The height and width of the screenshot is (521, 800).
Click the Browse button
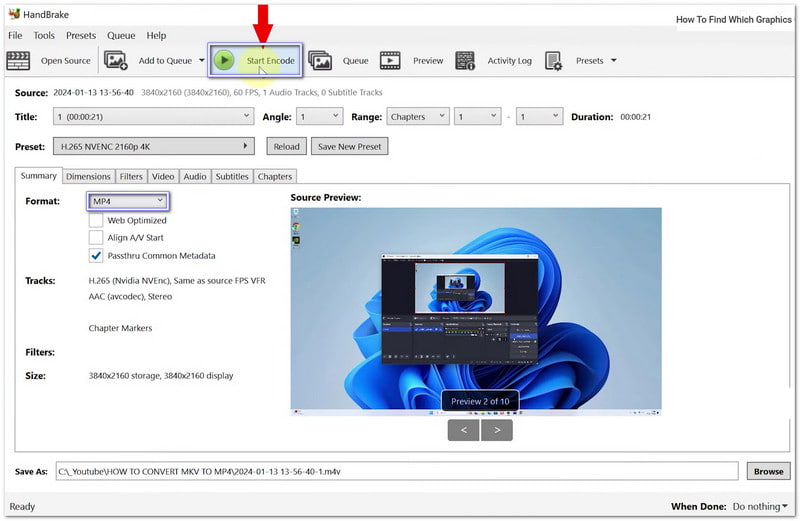[x=768, y=471]
